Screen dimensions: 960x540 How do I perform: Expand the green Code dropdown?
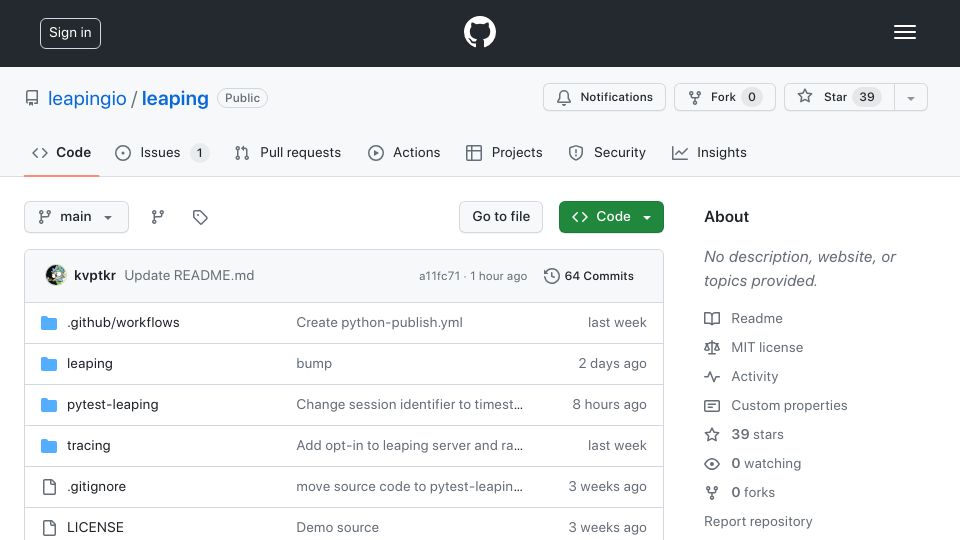click(x=611, y=217)
